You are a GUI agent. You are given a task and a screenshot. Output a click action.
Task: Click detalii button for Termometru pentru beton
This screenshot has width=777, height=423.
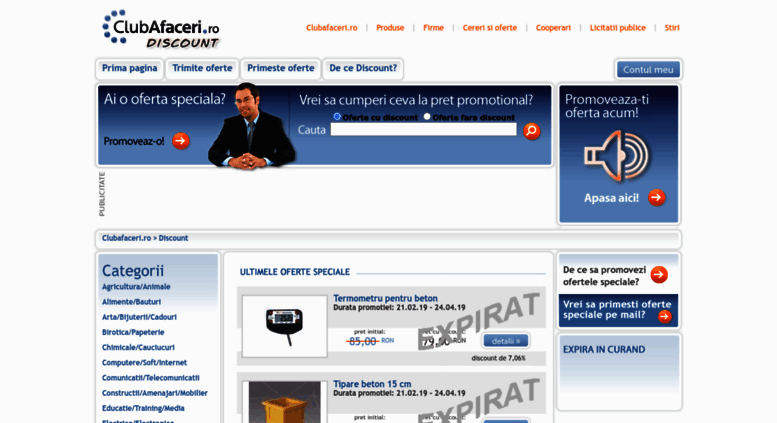click(x=505, y=341)
